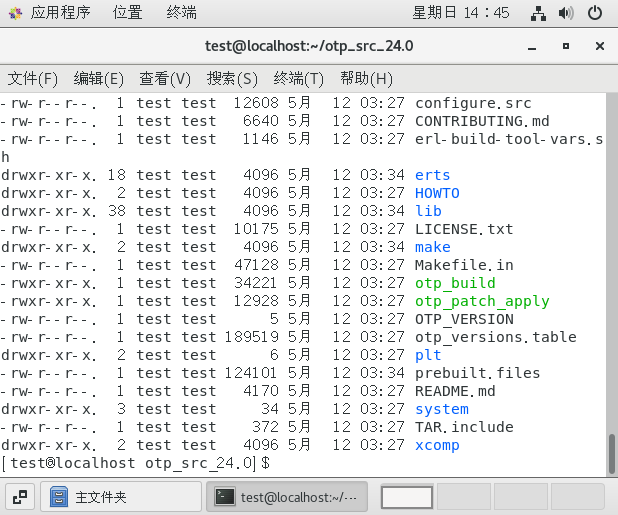The height and width of the screenshot is (515, 618).
Task: Click the prebuilt.files file name
Action: tap(477, 373)
